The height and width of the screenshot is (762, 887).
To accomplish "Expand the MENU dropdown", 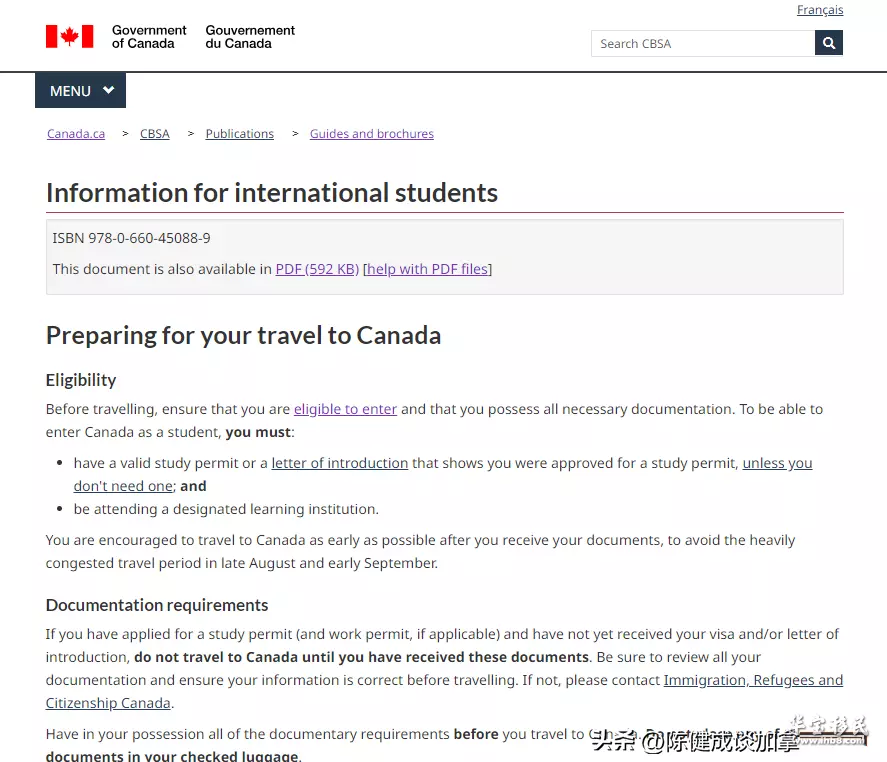I will click(x=80, y=91).
